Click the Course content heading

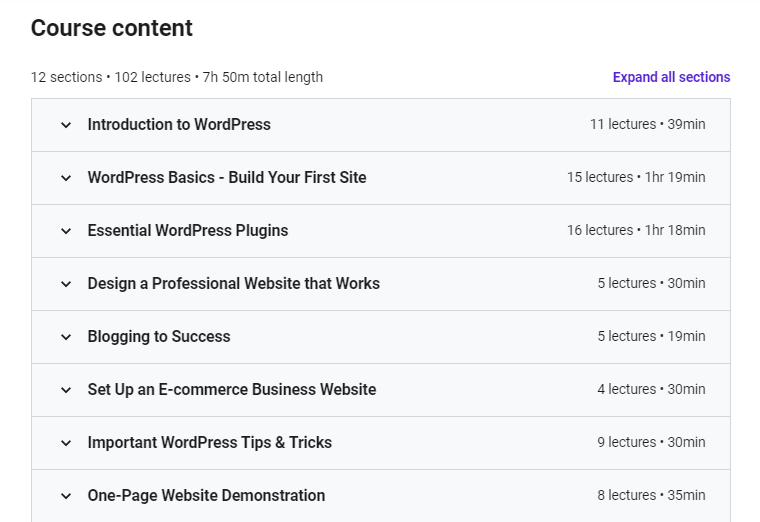coord(112,28)
